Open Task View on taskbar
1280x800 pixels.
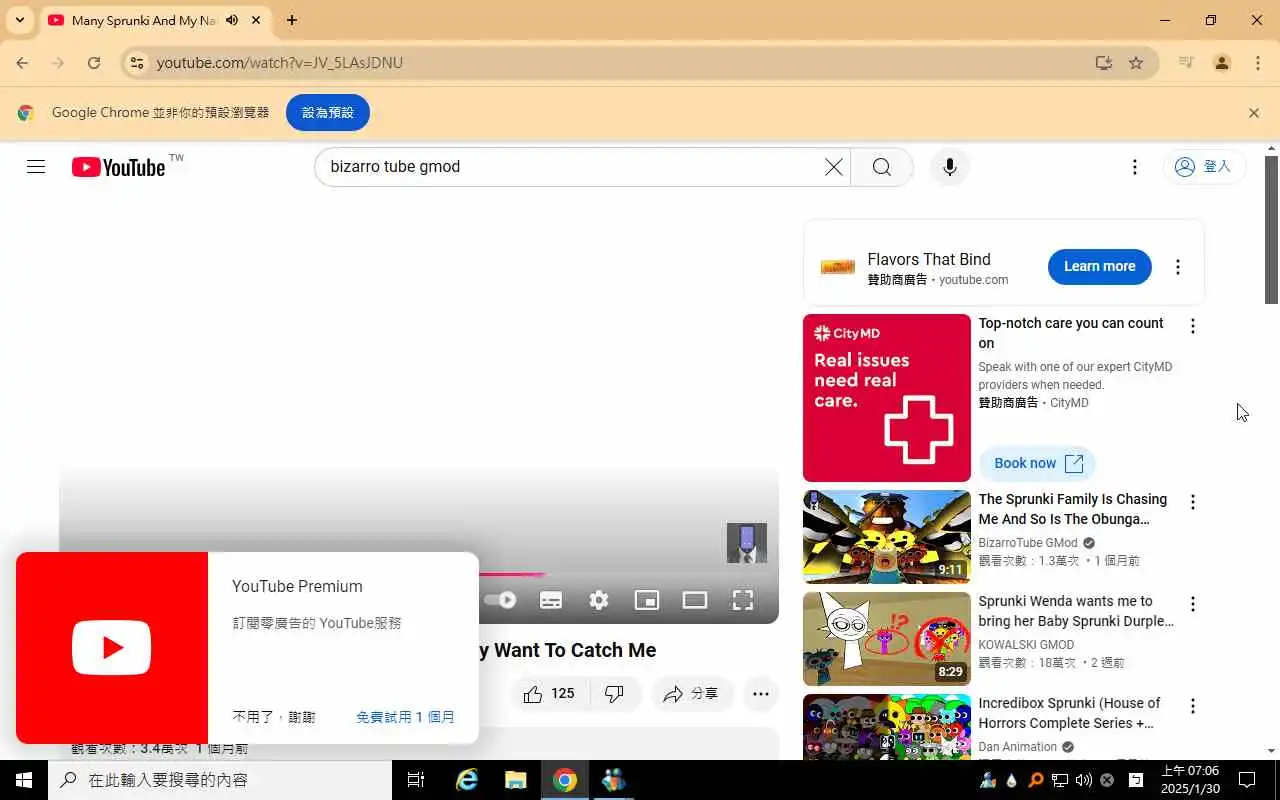click(416, 780)
